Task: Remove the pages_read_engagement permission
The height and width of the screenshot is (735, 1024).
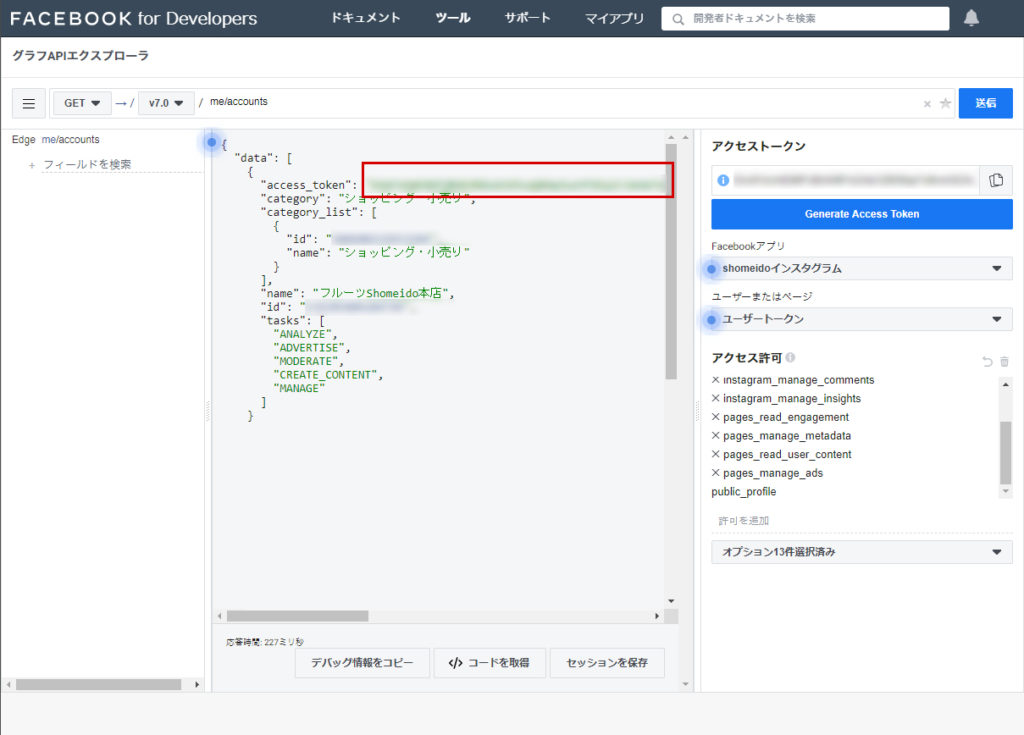Action: click(x=715, y=417)
